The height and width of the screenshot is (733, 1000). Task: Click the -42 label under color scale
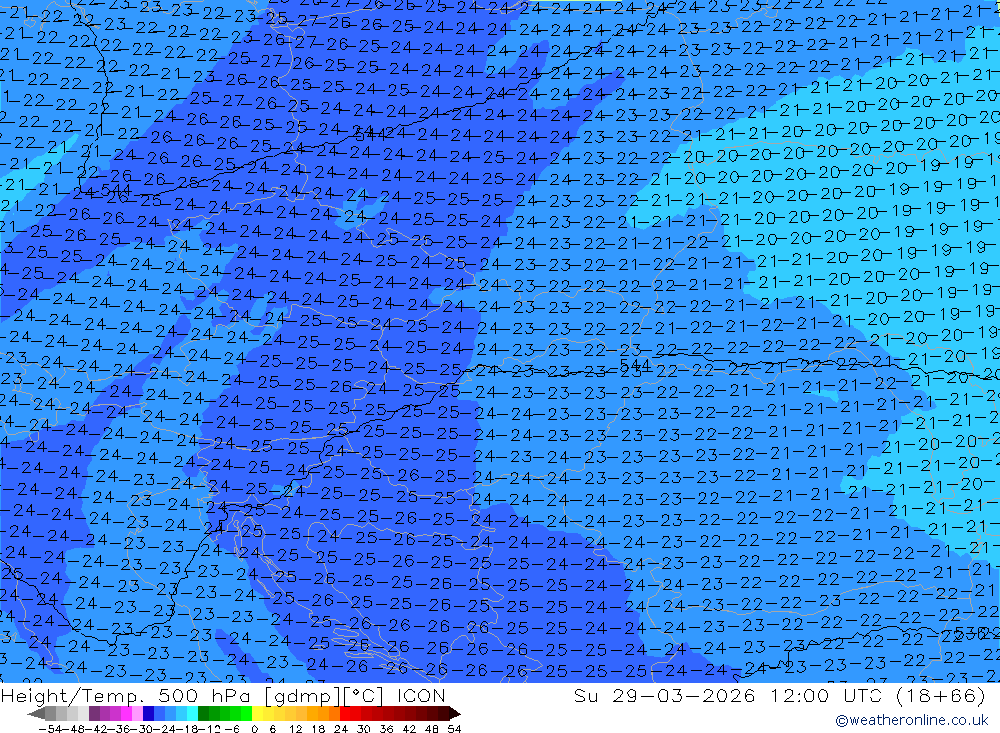[x=96, y=729]
